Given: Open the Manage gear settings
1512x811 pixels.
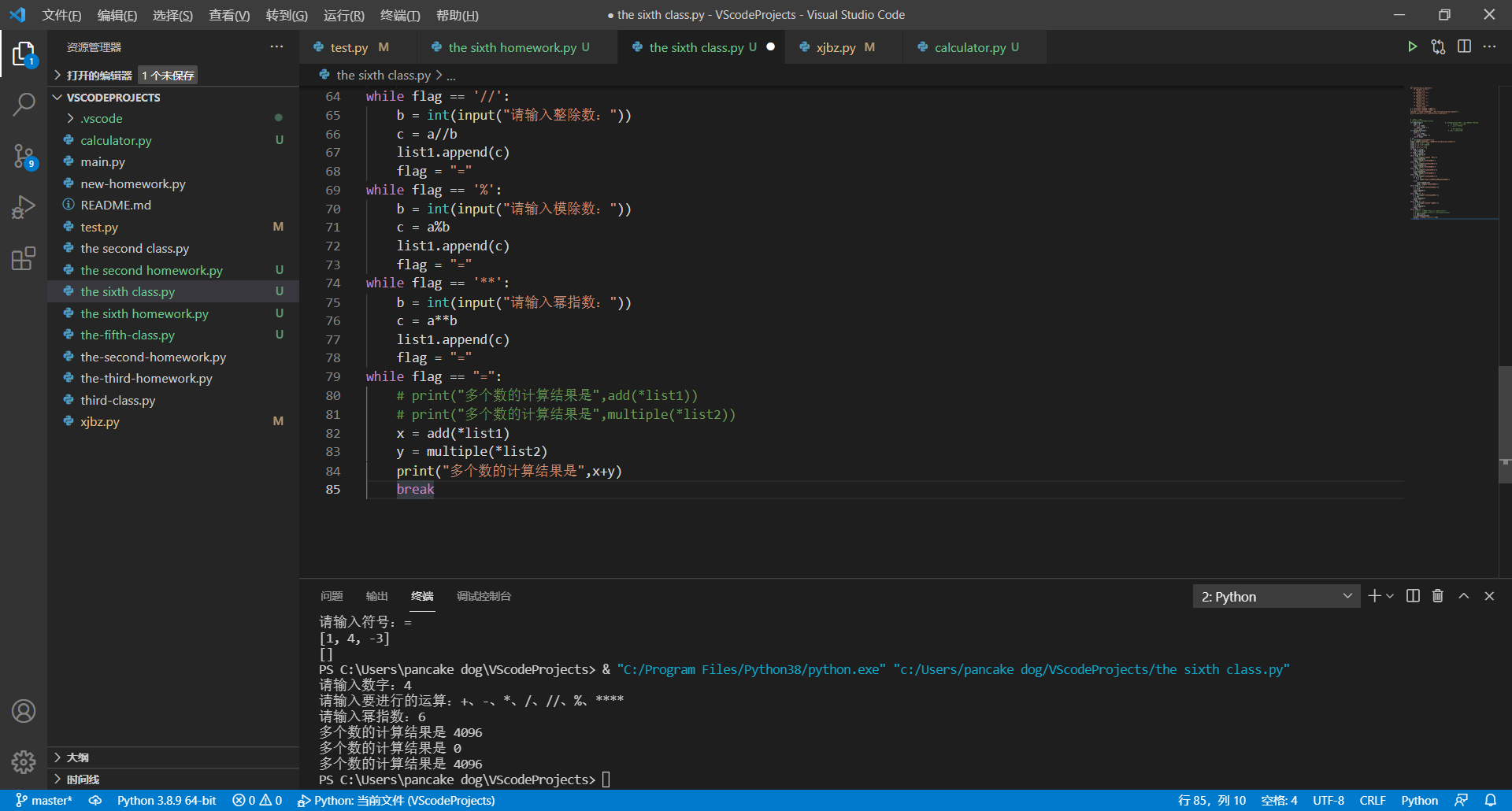Looking at the screenshot, I should pos(24,761).
